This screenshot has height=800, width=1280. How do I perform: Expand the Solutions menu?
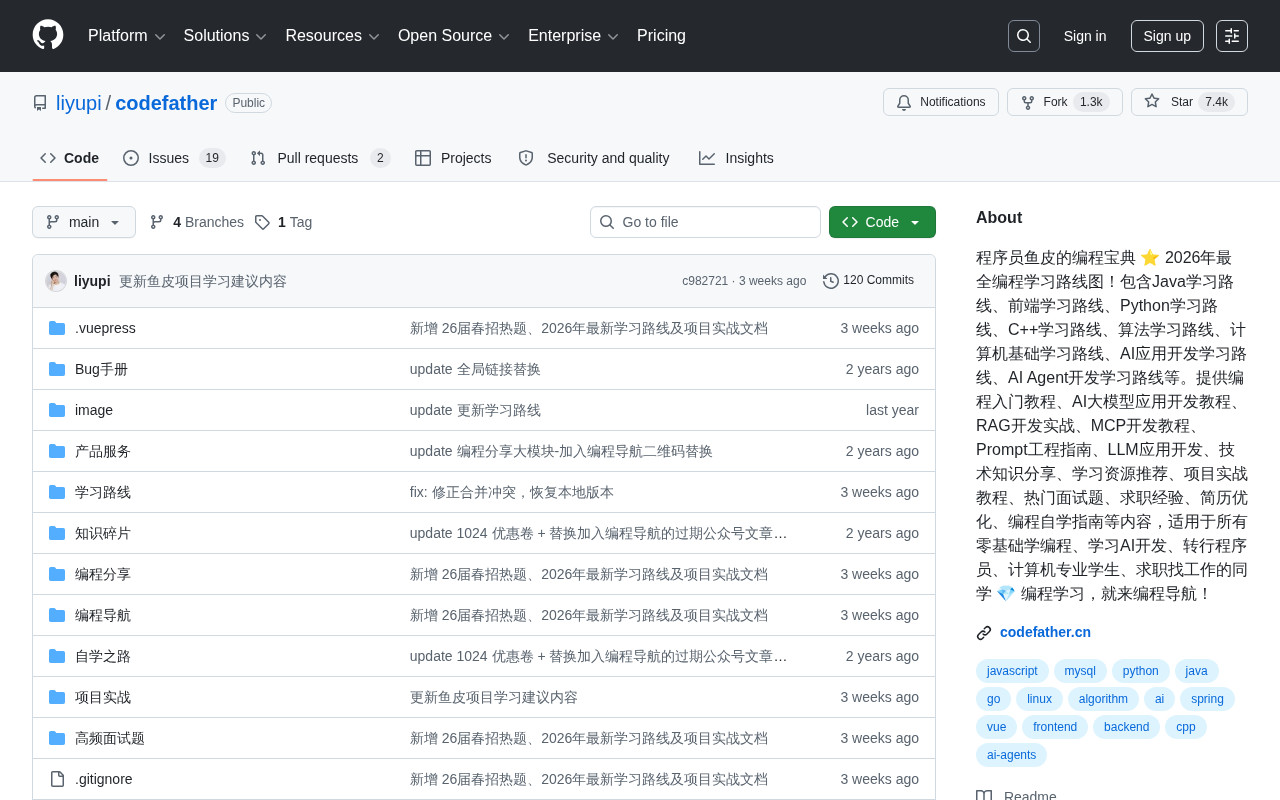click(225, 36)
